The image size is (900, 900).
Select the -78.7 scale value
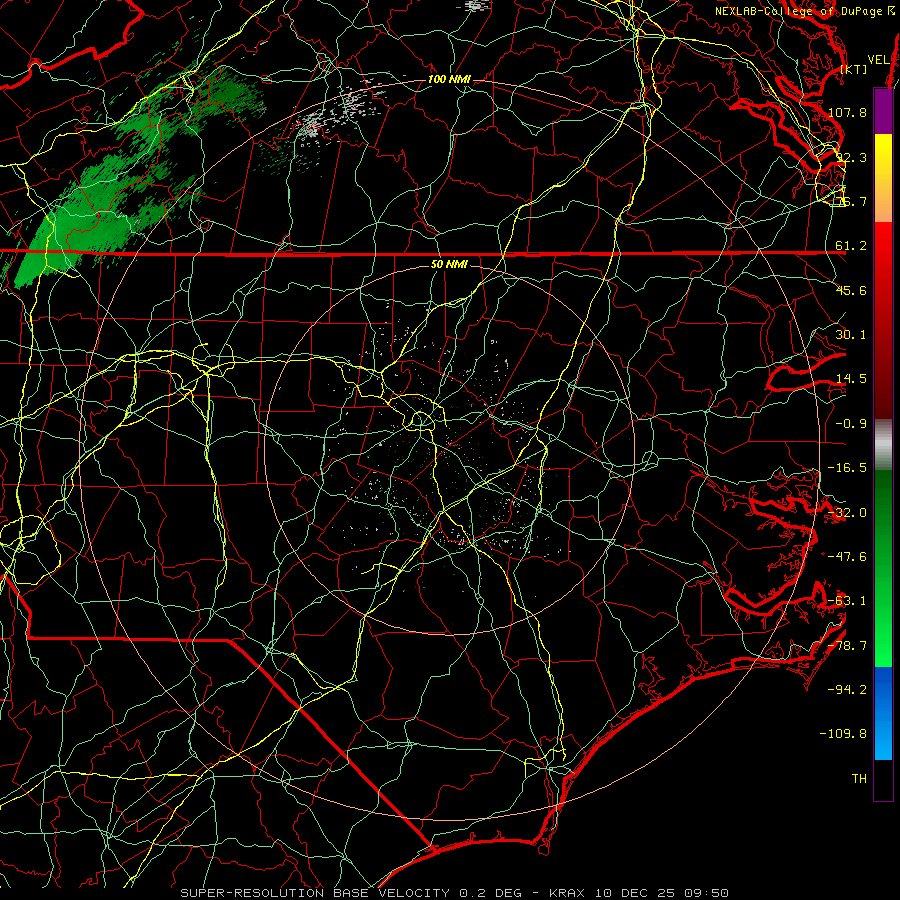click(x=847, y=646)
